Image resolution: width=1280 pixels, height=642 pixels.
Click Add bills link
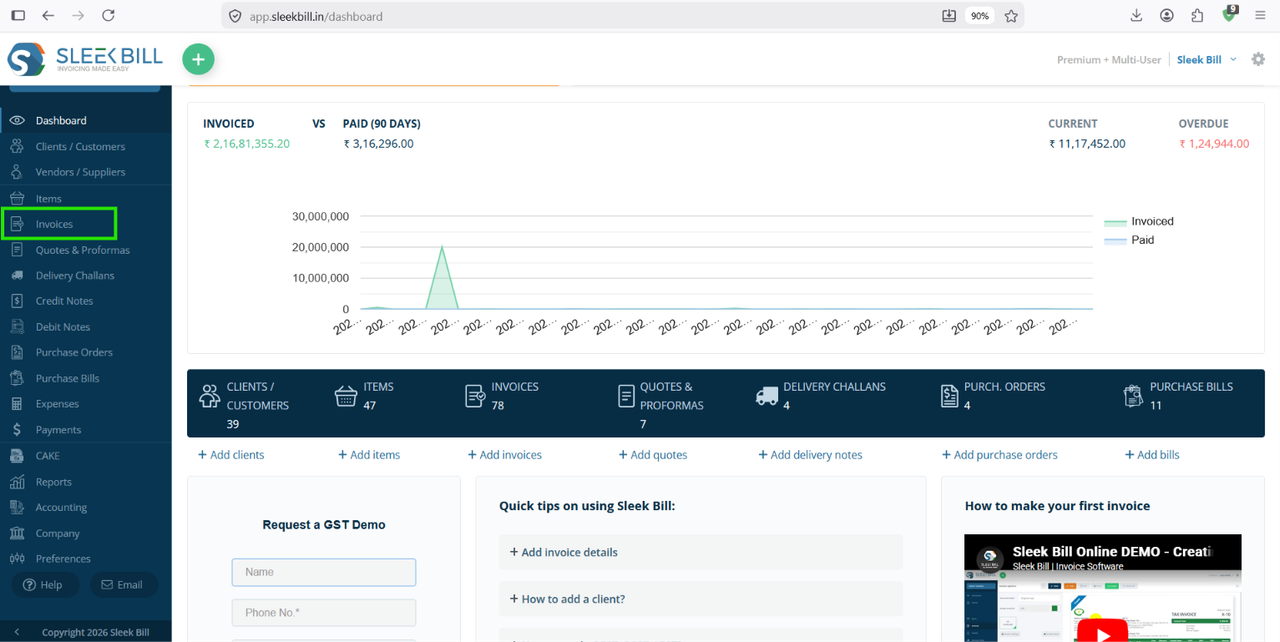click(1152, 455)
